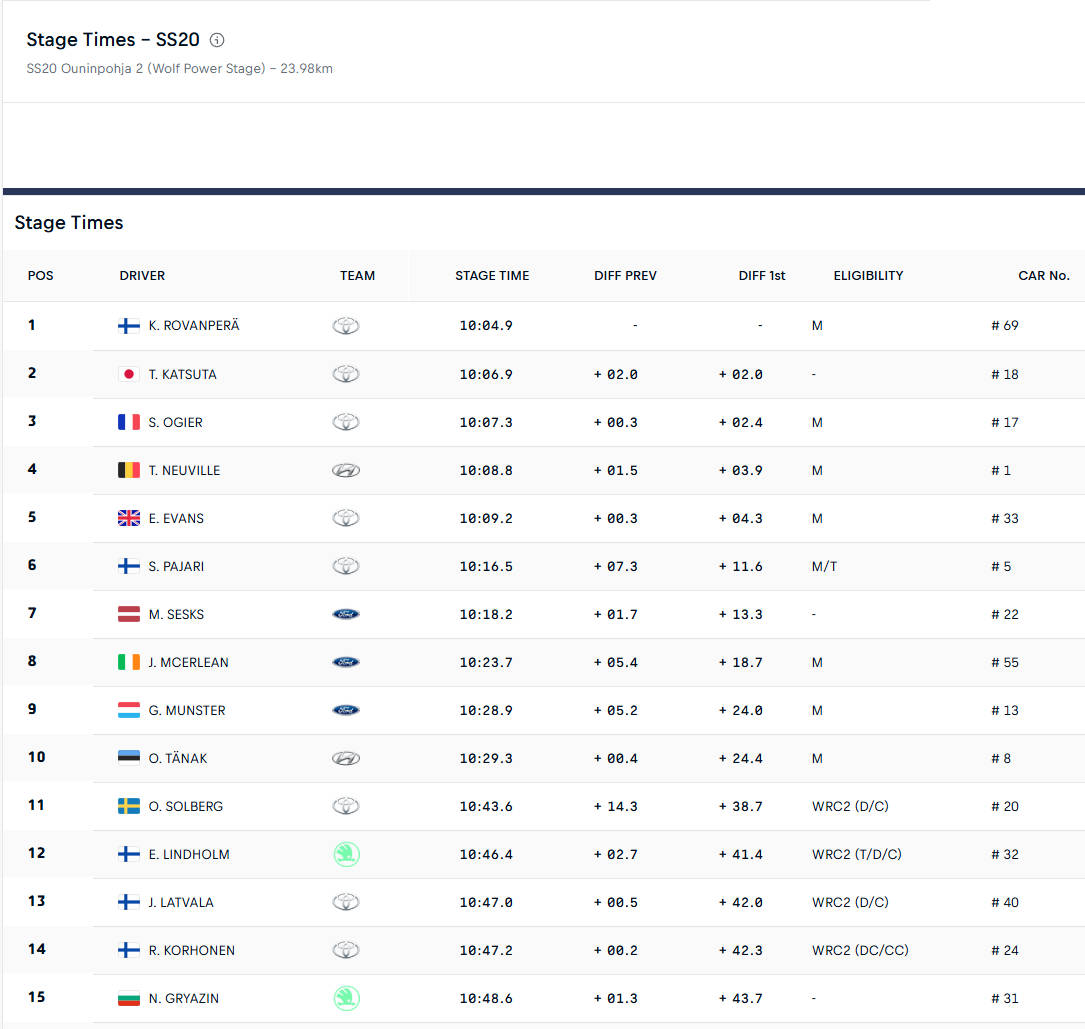Click the Ireland flag next to J. McErlean
The width and height of the screenshot is (1085, 1029).
tap(129, 662)
